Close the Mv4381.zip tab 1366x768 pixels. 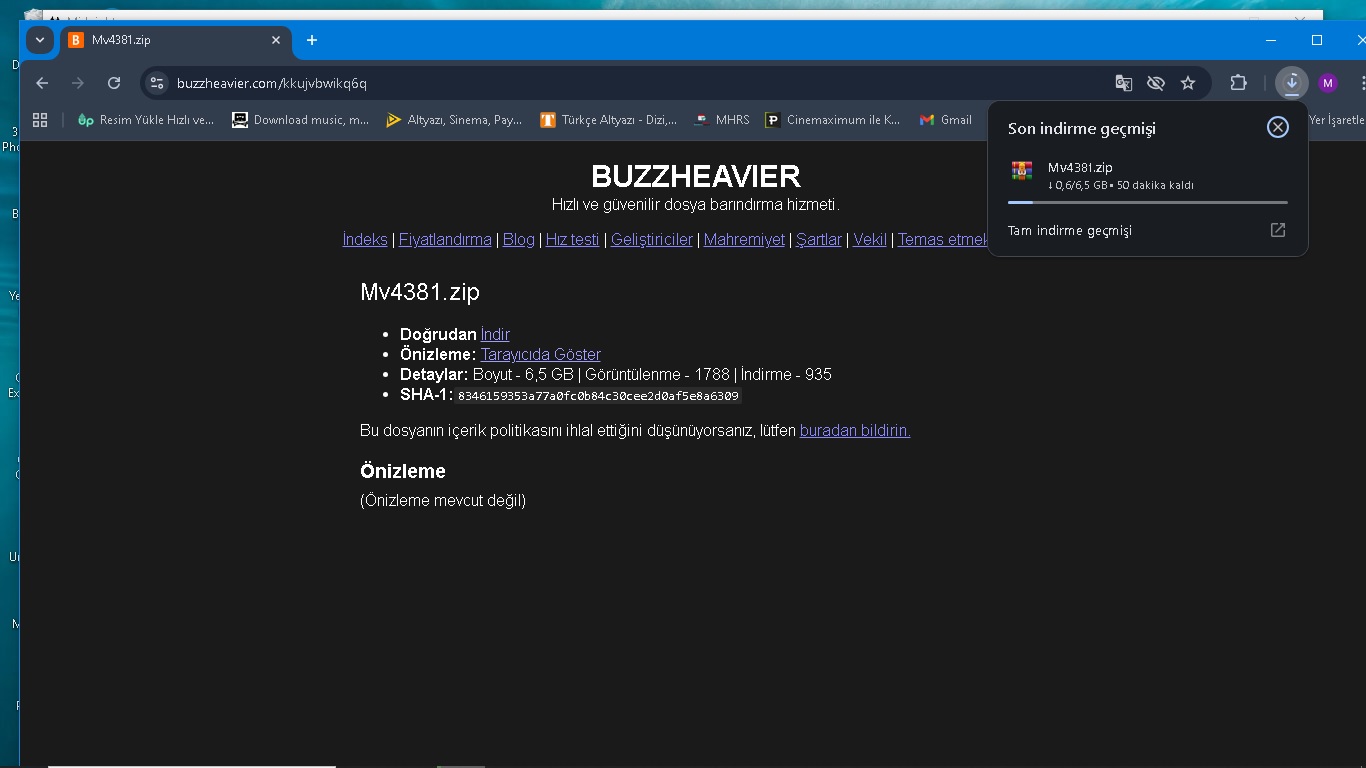pos(276,40)
